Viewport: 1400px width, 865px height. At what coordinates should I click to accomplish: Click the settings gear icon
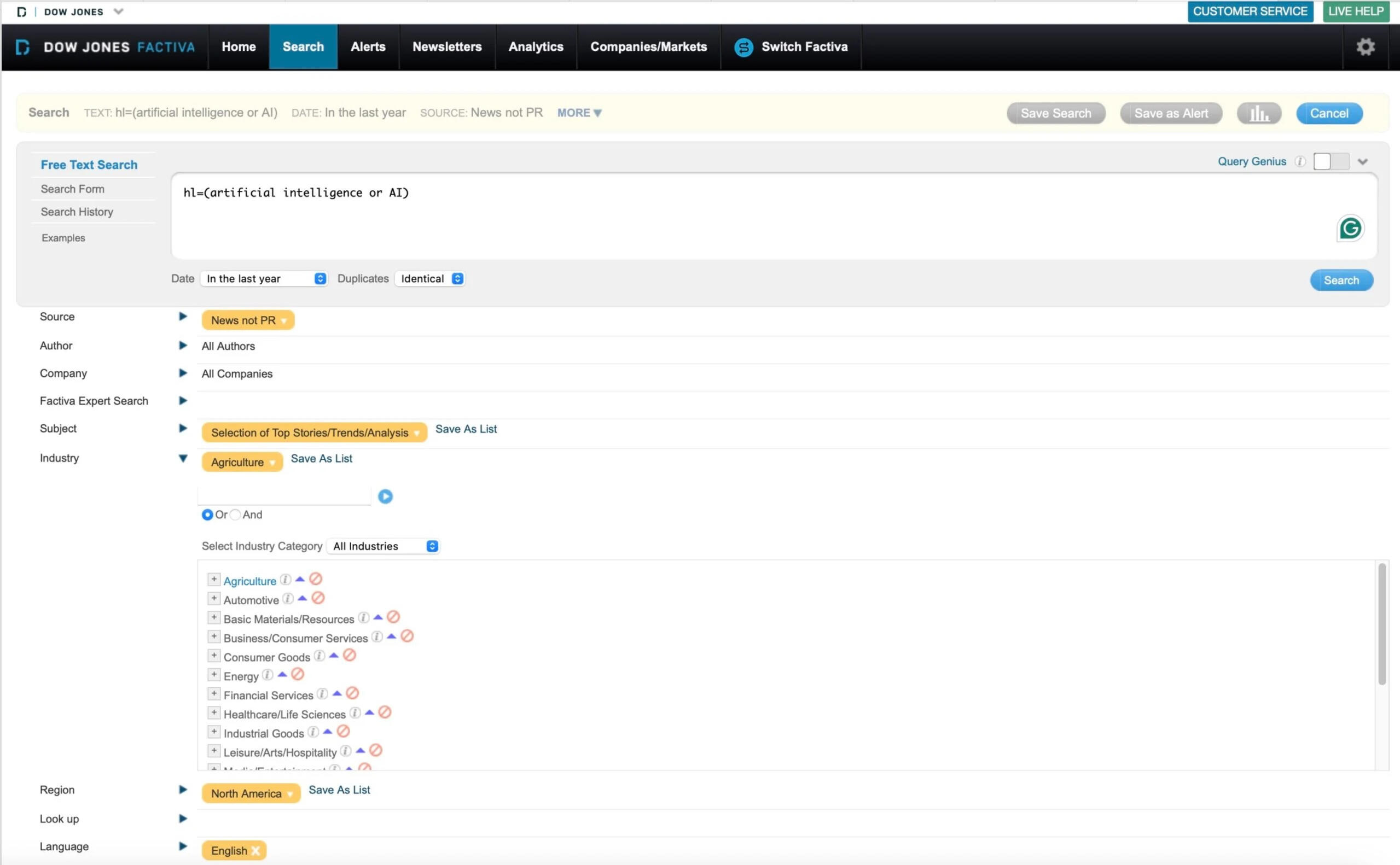click(1365, 46)
